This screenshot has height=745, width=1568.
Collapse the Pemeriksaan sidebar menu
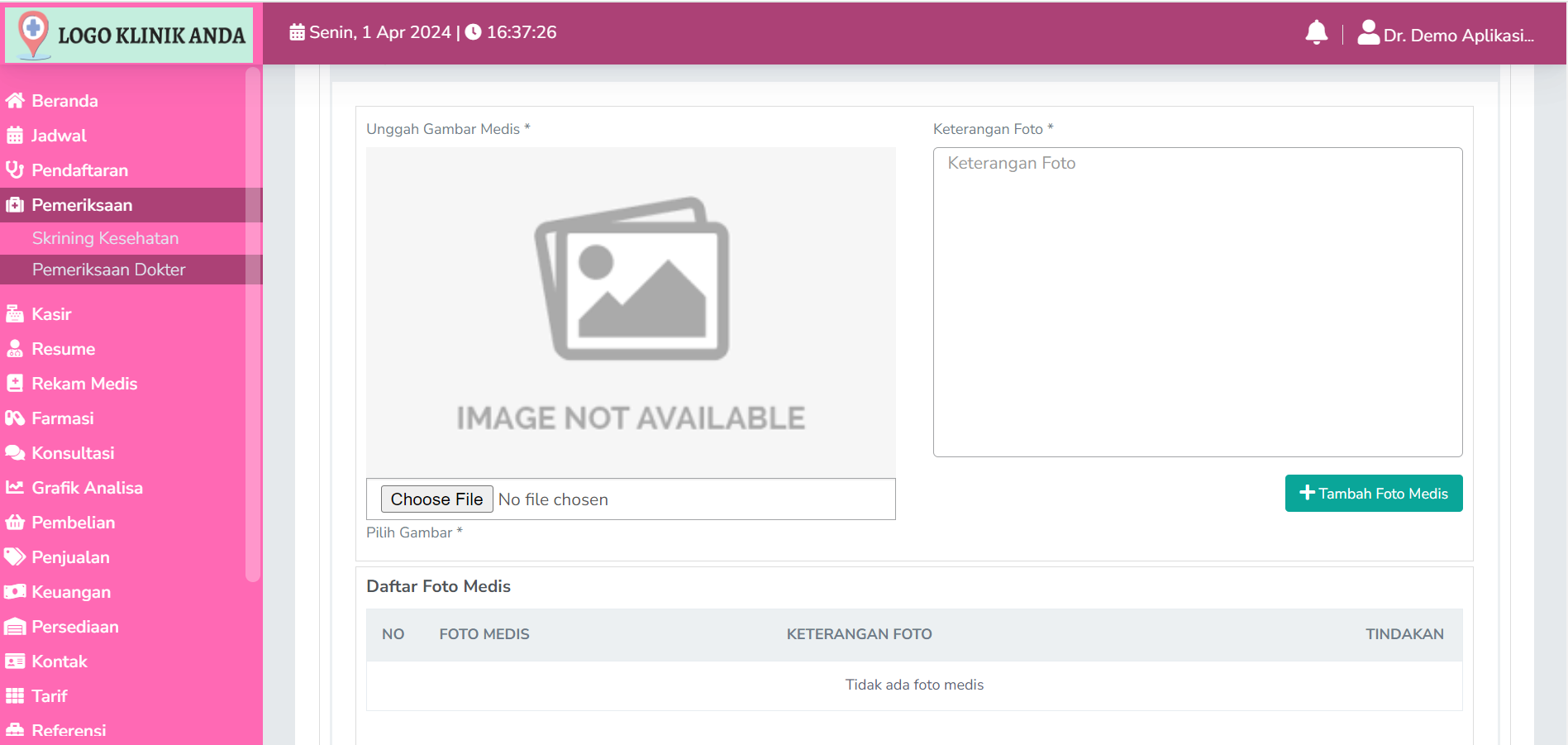(81, 205)
